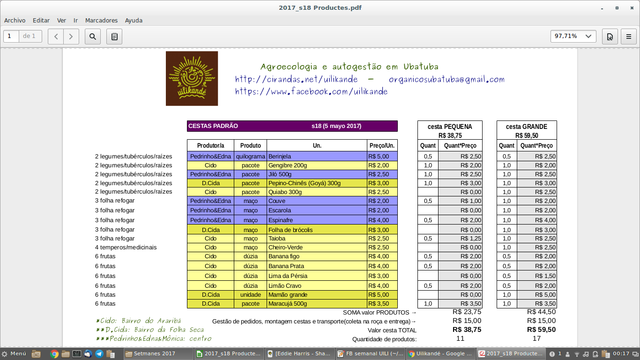Open the Editar menu

(41, 20)
